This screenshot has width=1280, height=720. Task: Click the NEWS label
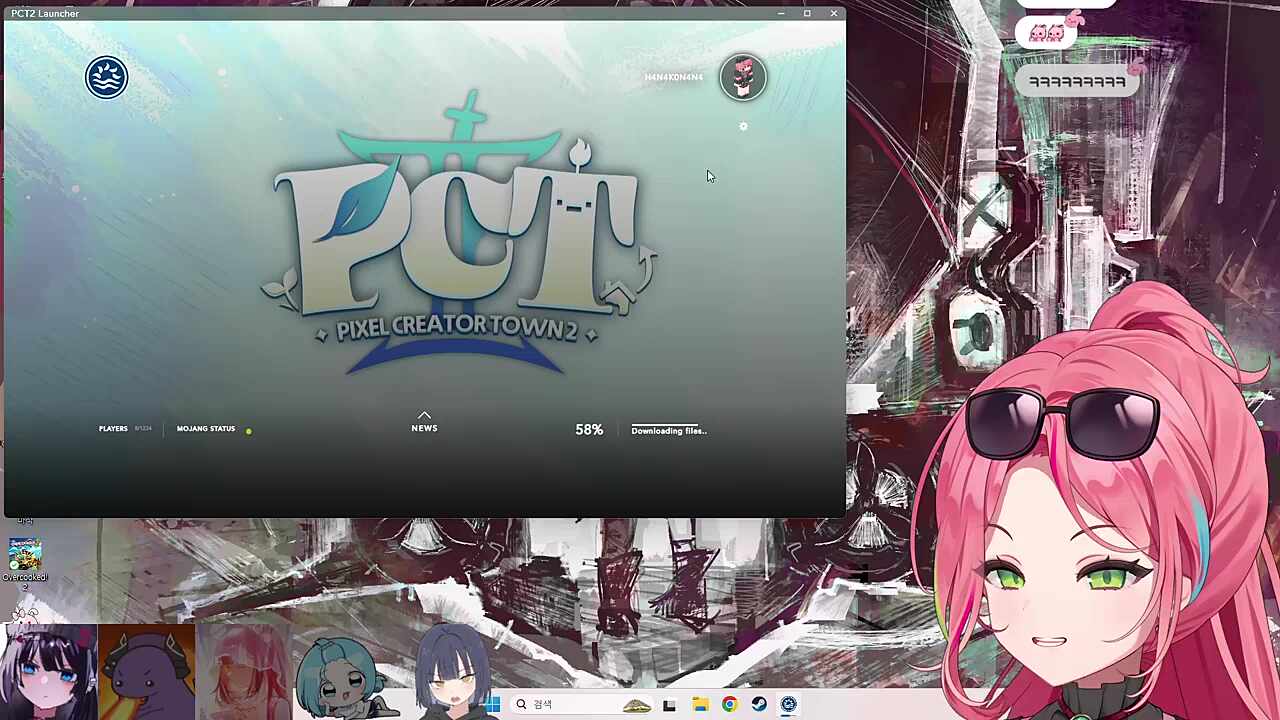click(424, 429)
